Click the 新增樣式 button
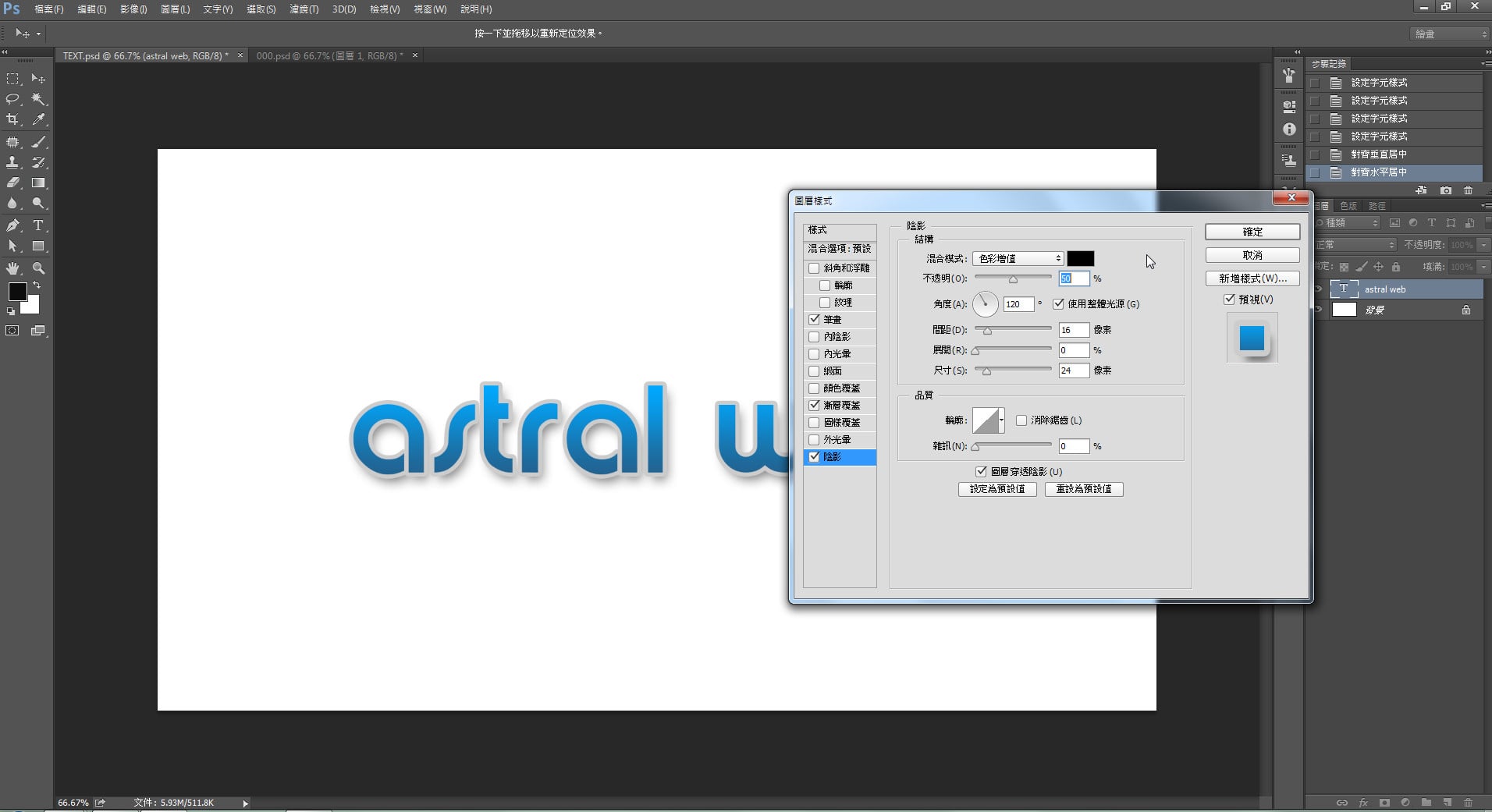Image resolution: width=1492 pixels, height=812 pixels. pos(1252,278)
